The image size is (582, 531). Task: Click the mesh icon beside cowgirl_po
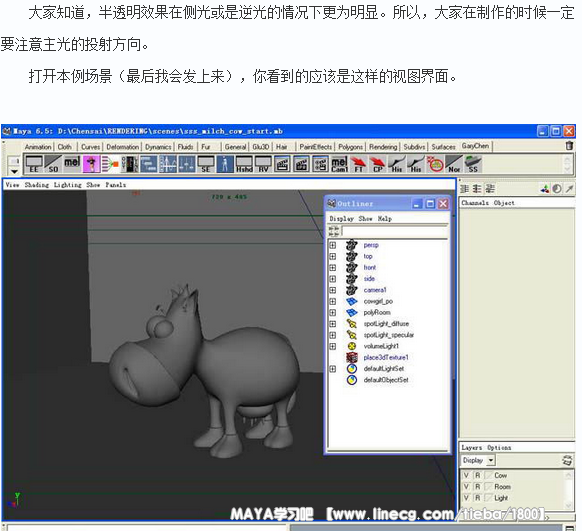(351, 301)
